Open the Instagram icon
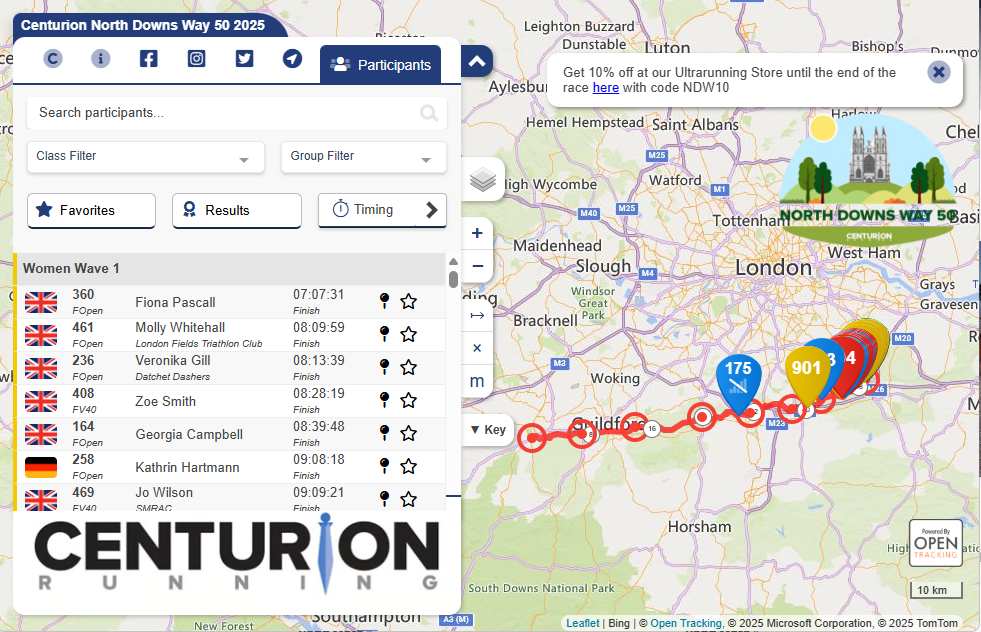Image resolution: width=981 pixels, height=632 pixels. point(196,59)
